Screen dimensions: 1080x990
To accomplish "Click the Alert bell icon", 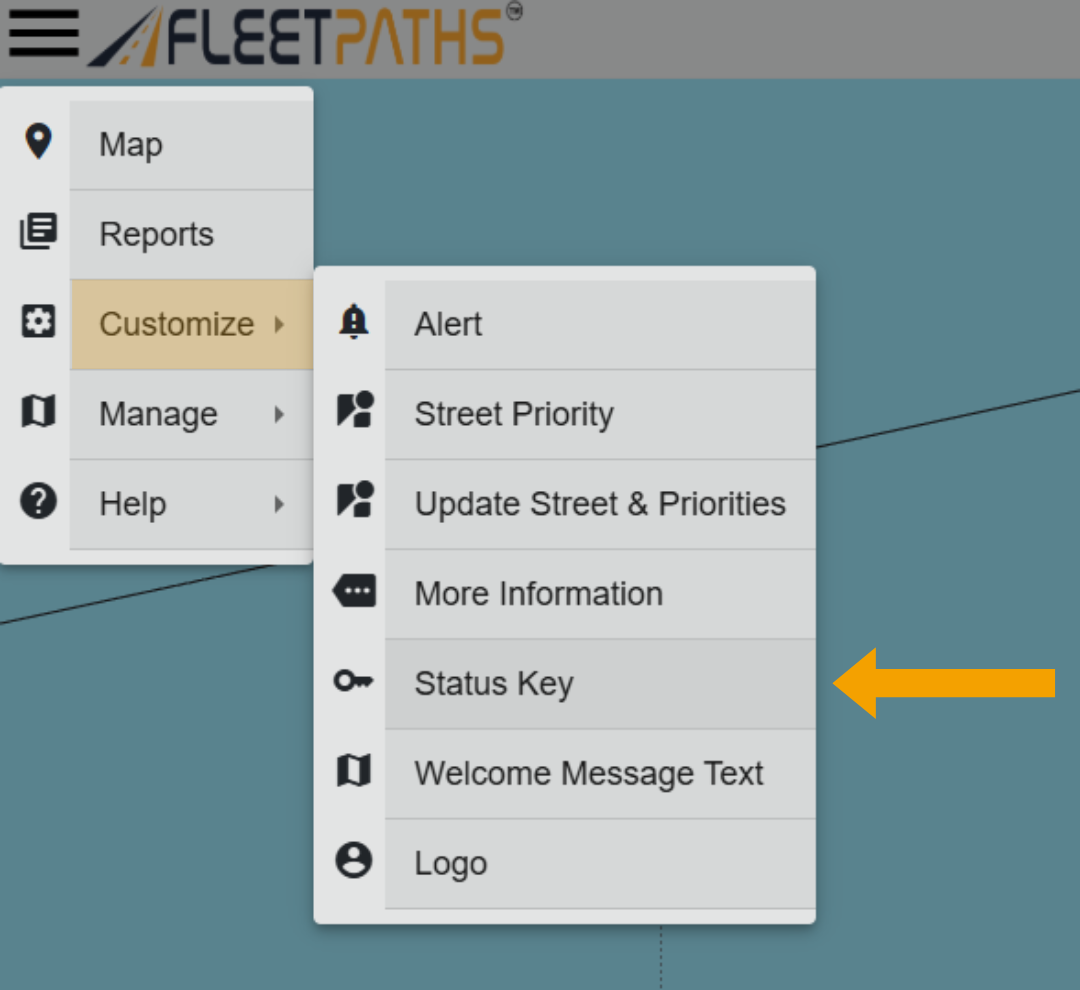I will click(x=353, y=322).
